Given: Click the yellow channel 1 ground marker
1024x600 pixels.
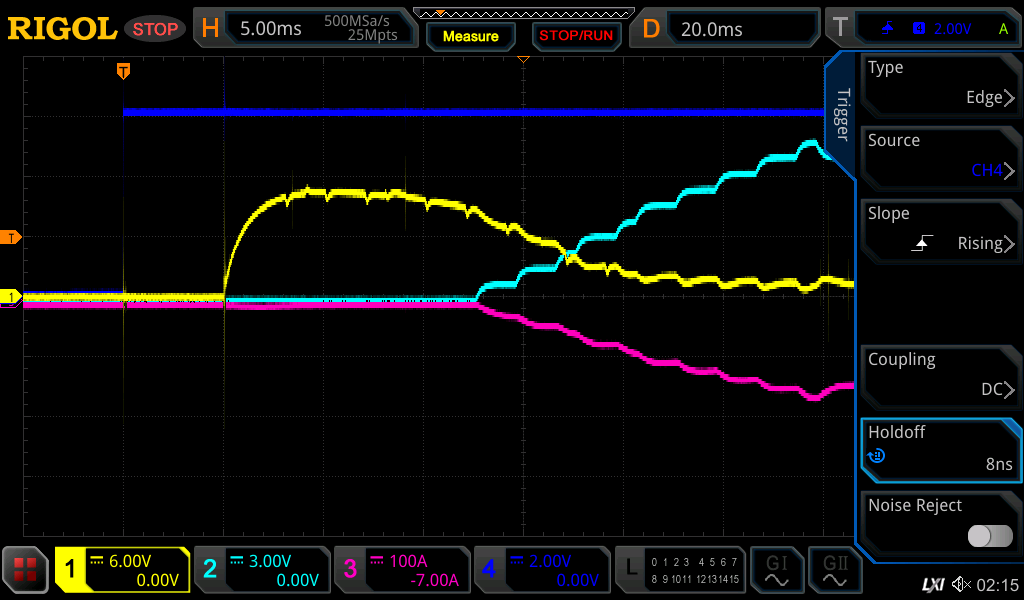Looking at the screenshot, I should pyautogui.click(x=12, y=297).
